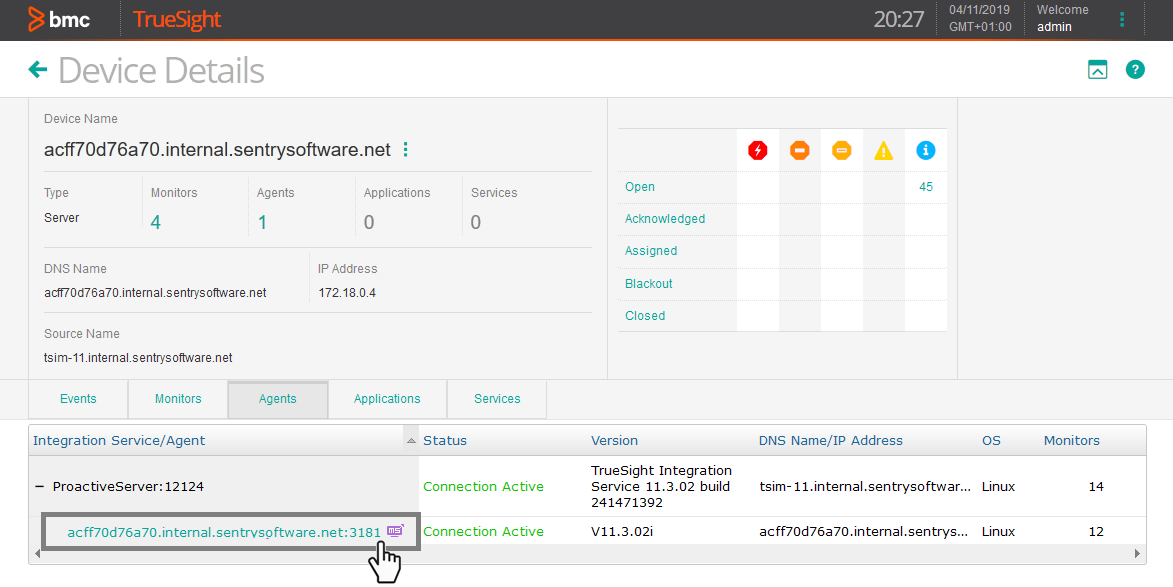Click the blue information severity icon

point(925,150)
